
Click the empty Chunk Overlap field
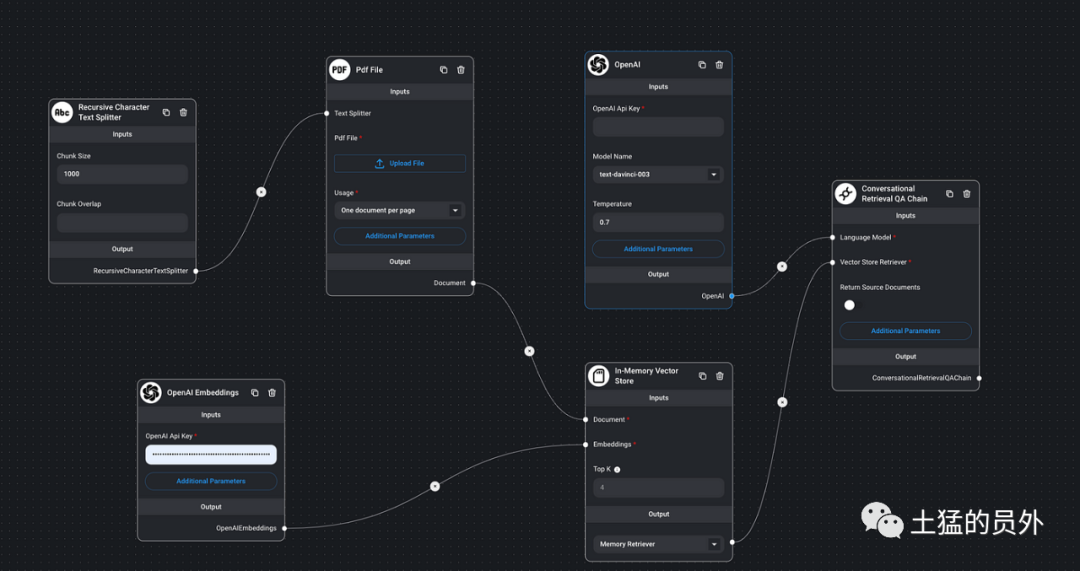pos(122,222)
